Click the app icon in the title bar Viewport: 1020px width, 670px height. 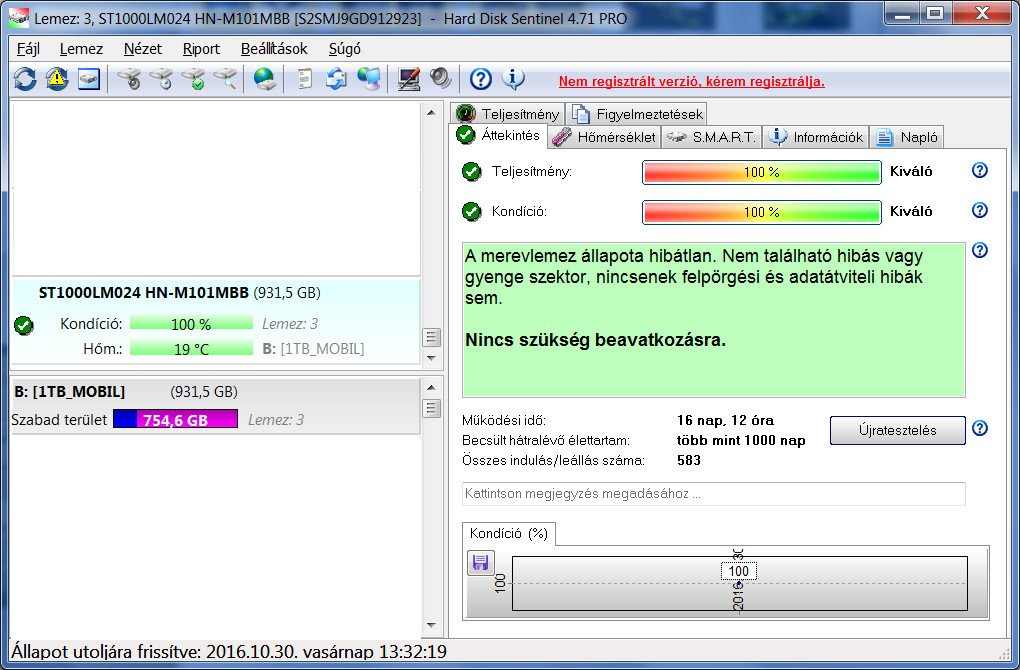click(19, 18)
